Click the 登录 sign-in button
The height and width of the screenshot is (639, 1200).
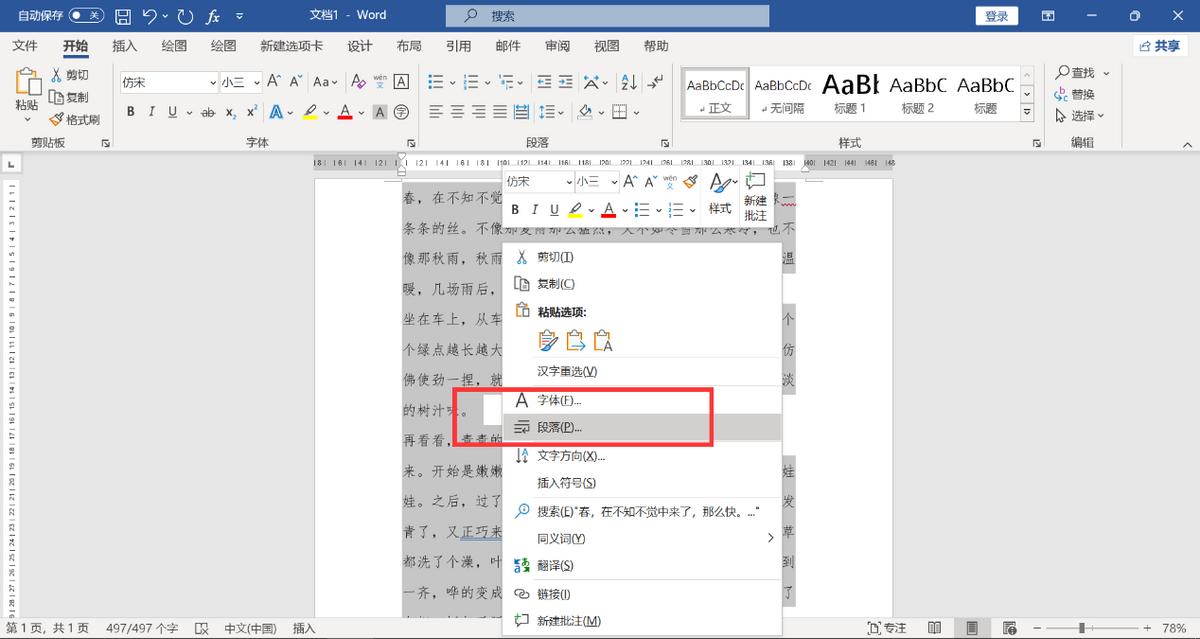point(996,15)
